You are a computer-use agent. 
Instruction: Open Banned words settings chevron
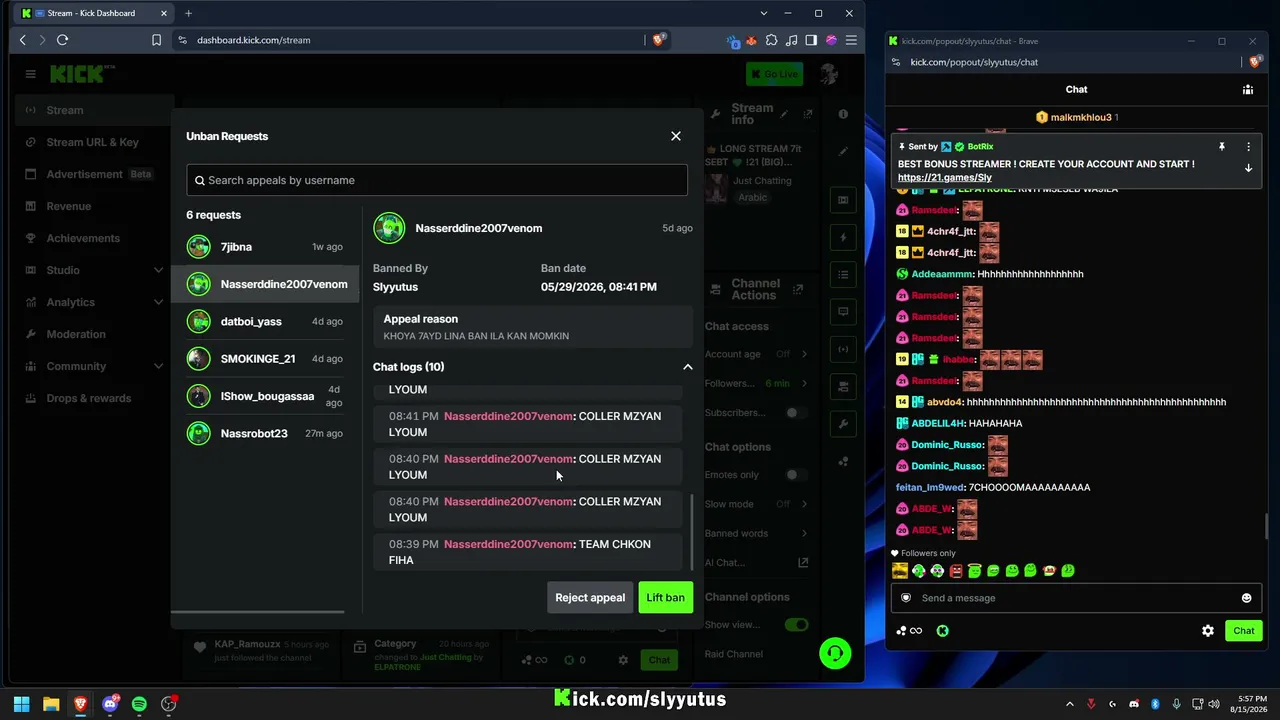click(804, 533)
